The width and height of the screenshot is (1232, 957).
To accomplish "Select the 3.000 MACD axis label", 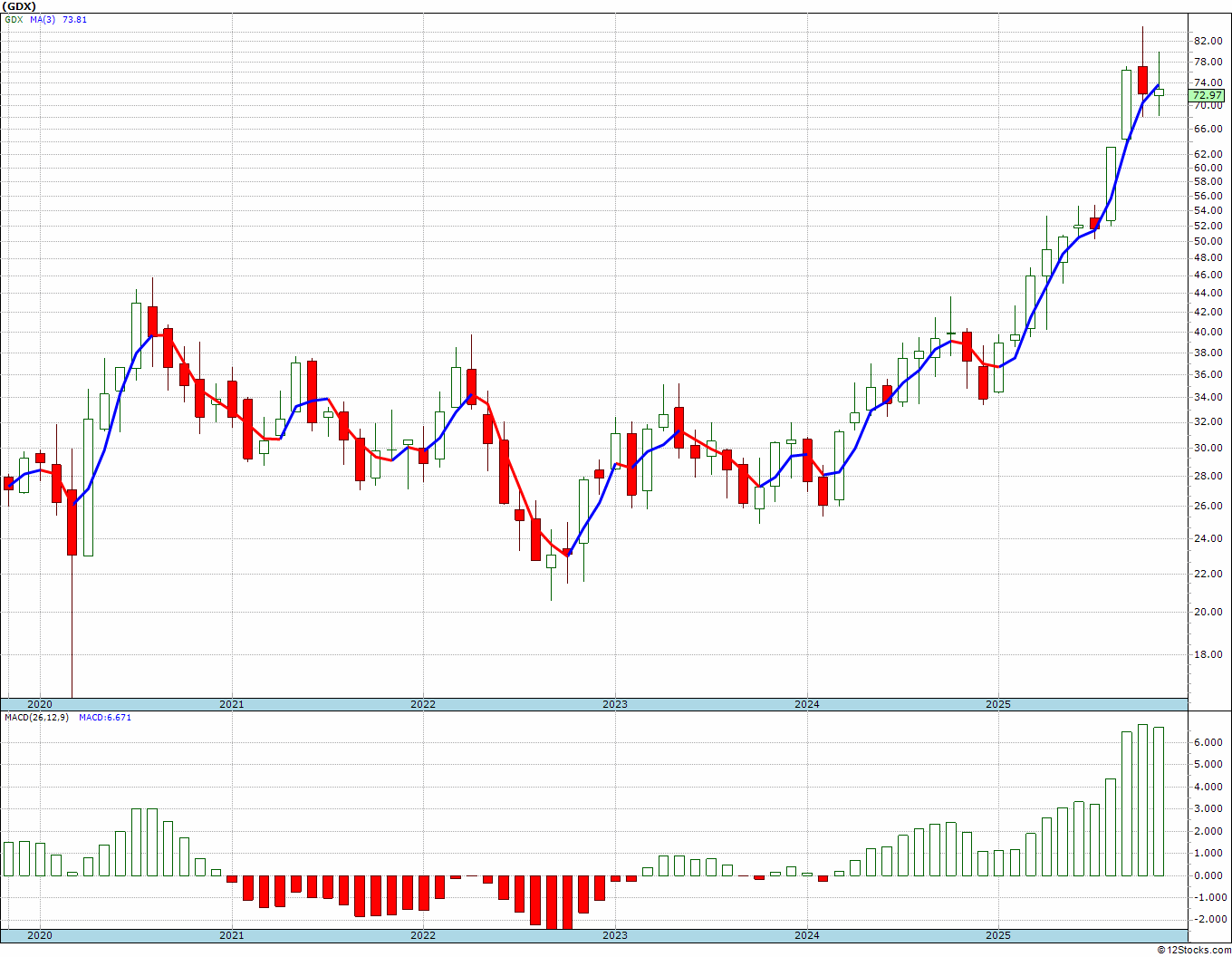I will pyautogui.click(x=1210, y=809).
